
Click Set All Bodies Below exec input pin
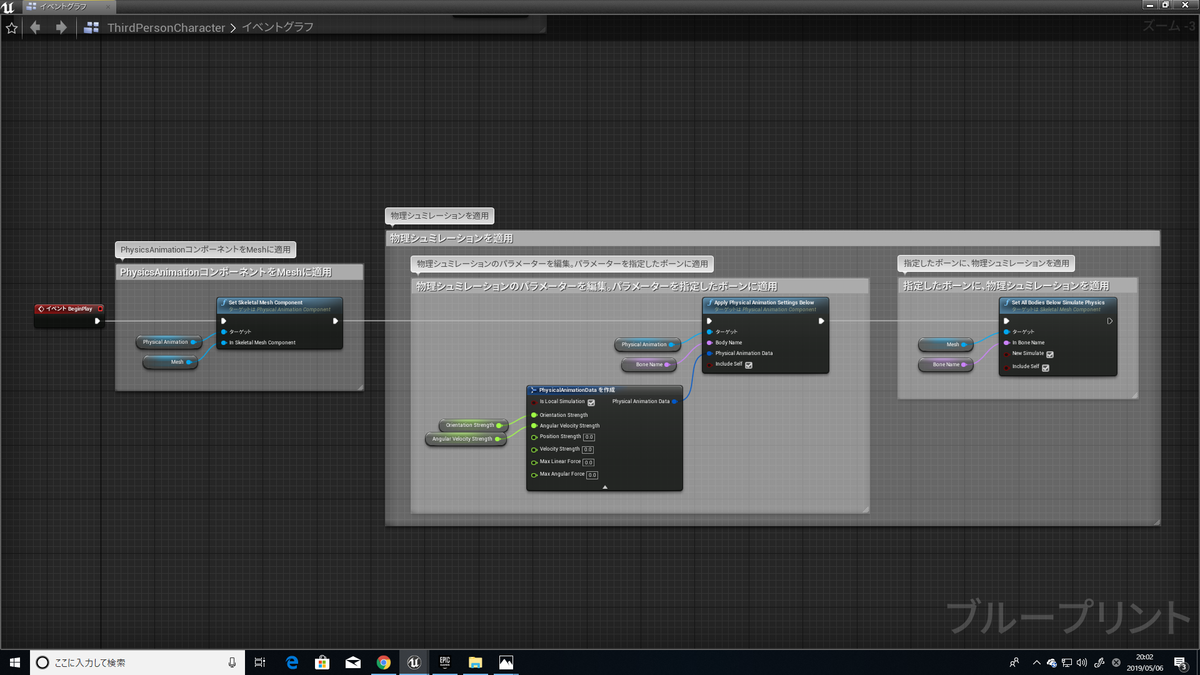(x=1007, y=321)
